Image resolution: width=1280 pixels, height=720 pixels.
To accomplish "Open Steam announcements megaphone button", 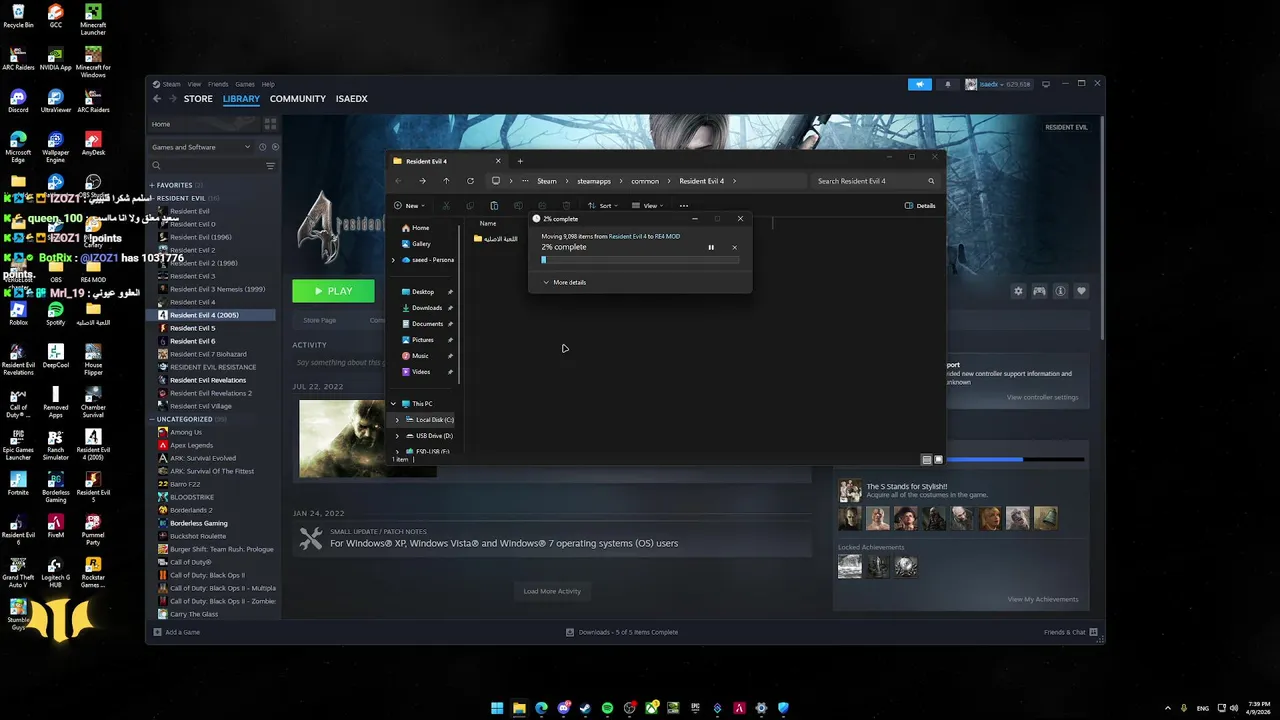I will pyautogui.click(x=920, y=84).
